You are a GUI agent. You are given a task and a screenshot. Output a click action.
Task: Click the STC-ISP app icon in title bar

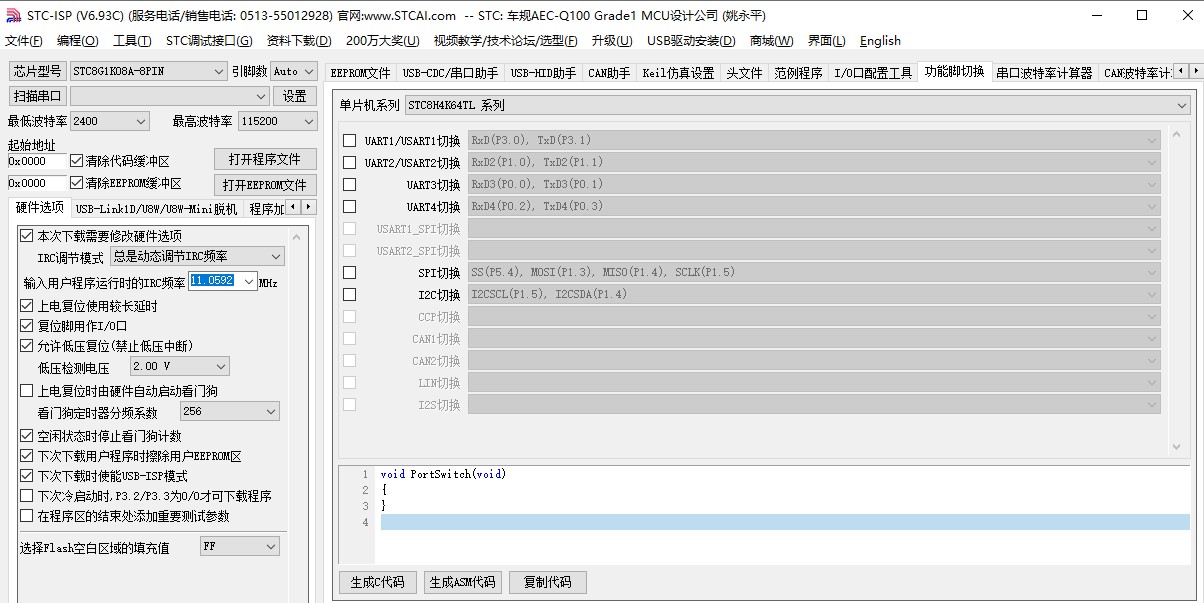tap(13, 15)
